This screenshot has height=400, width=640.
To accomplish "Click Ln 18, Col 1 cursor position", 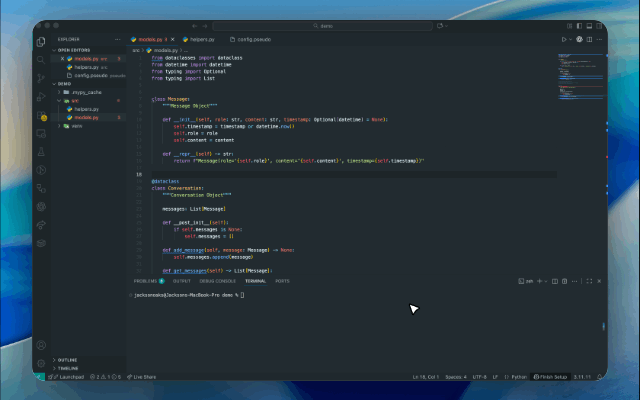I will coord(425,377).
